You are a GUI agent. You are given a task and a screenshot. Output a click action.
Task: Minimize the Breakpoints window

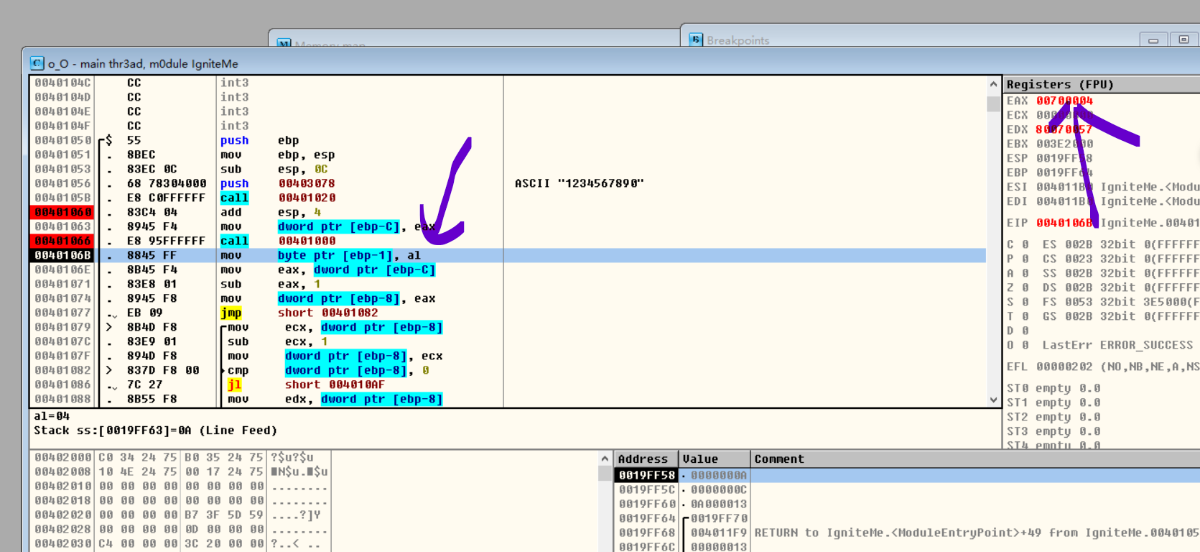(1154, 40)
